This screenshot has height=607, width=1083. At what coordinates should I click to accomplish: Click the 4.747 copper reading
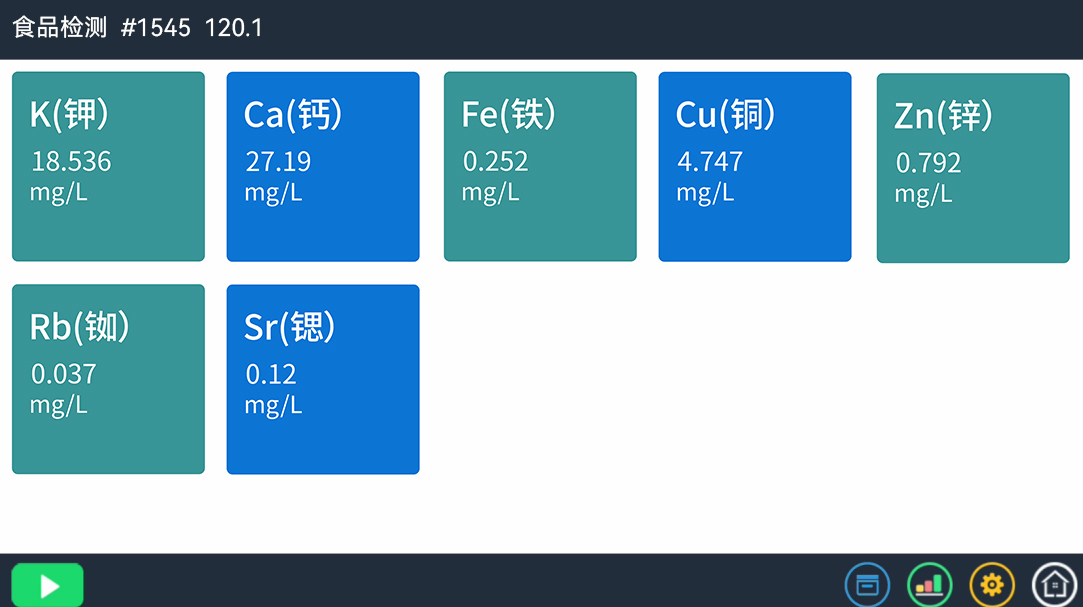[x=710, y=161]
